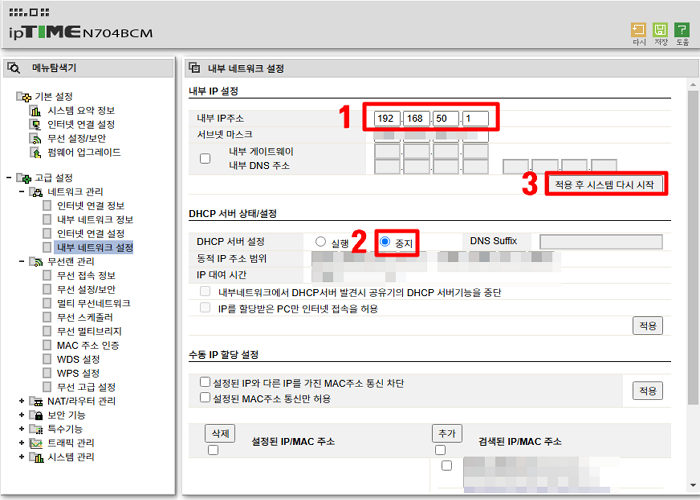Click the 삭제 button
This screenshot has height=500, width=700.
tap(220, 433)
